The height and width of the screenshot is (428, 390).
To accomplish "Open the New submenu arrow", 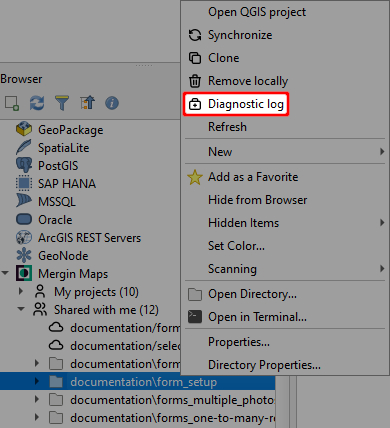I will point(382,152).
